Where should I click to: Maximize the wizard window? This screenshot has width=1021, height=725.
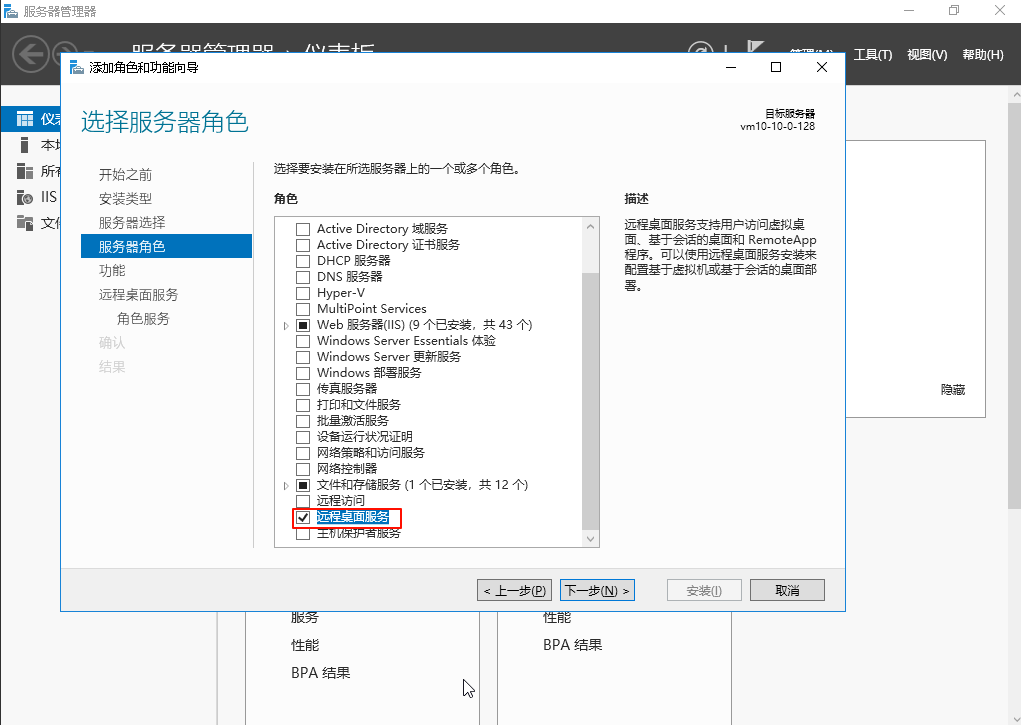776,67
